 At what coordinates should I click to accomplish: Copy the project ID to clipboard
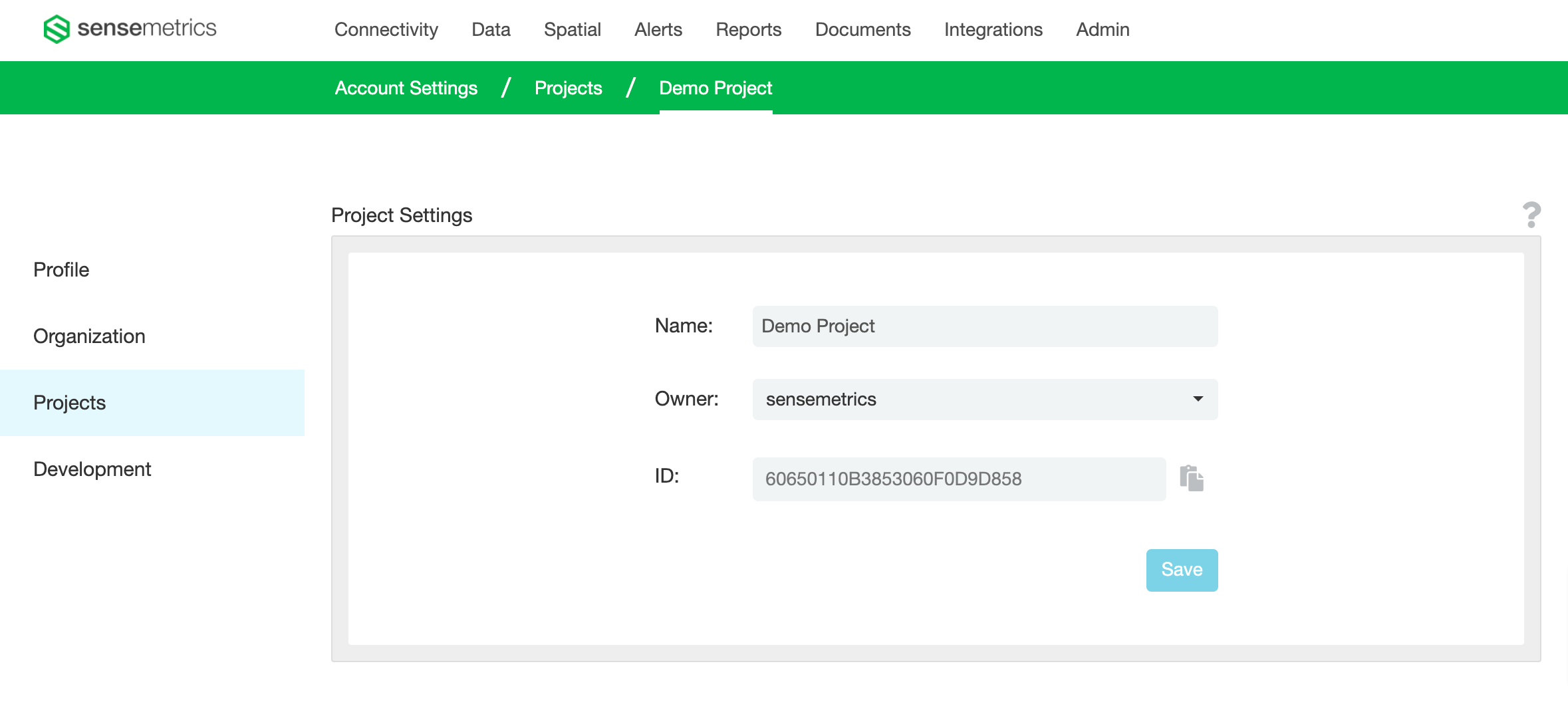(x=1192, y=479)
